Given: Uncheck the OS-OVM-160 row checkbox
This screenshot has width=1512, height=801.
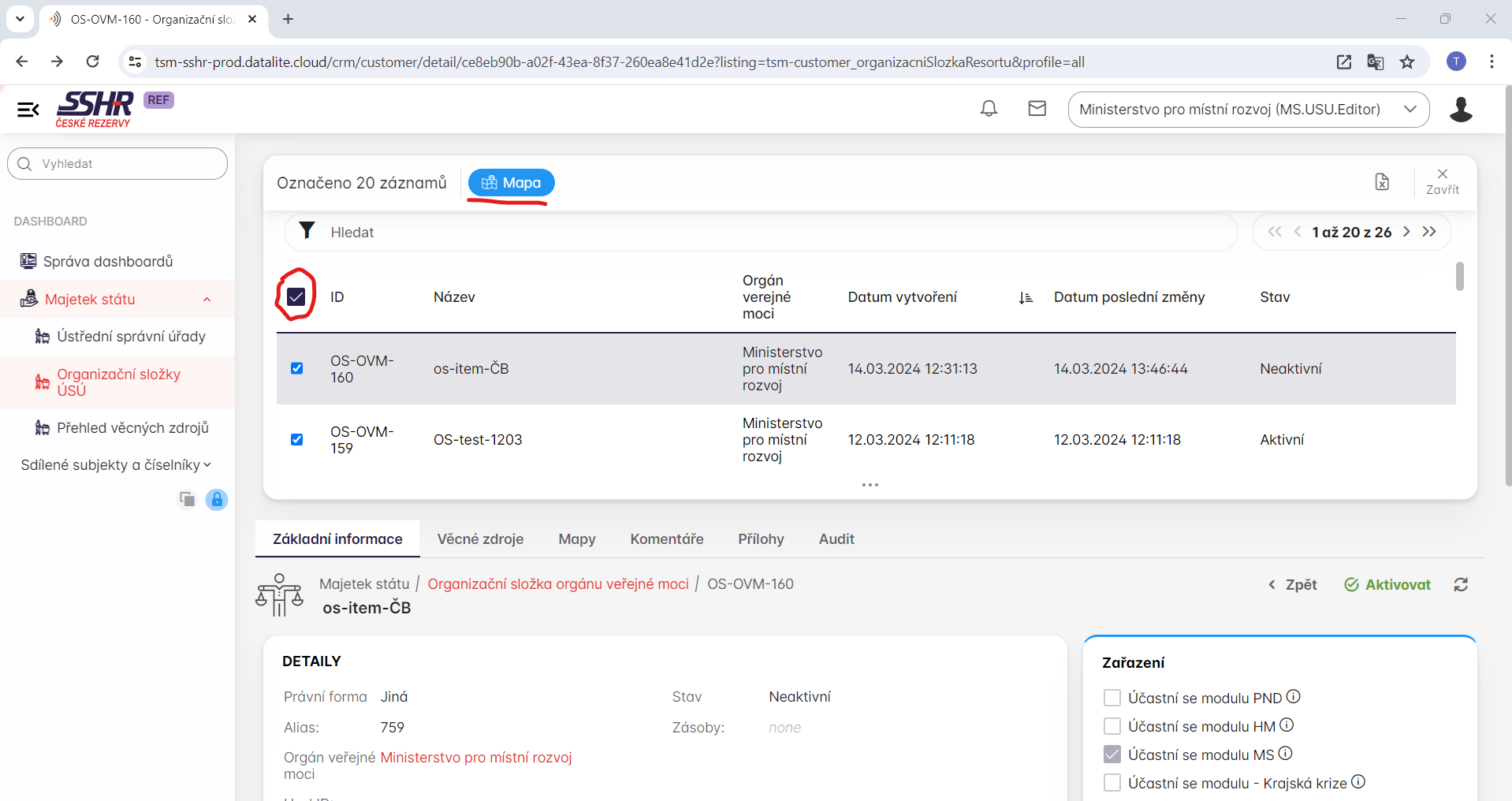Looking at the screenshot, I should pyautogui.click(x=297, y=368).
